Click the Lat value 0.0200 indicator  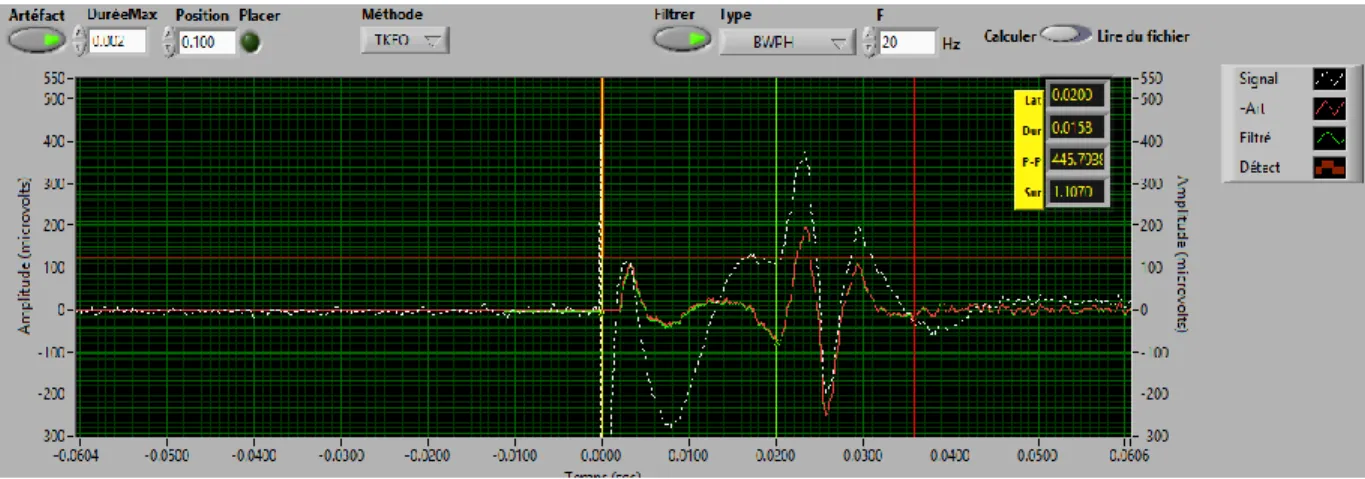[x=1077, y=96]
